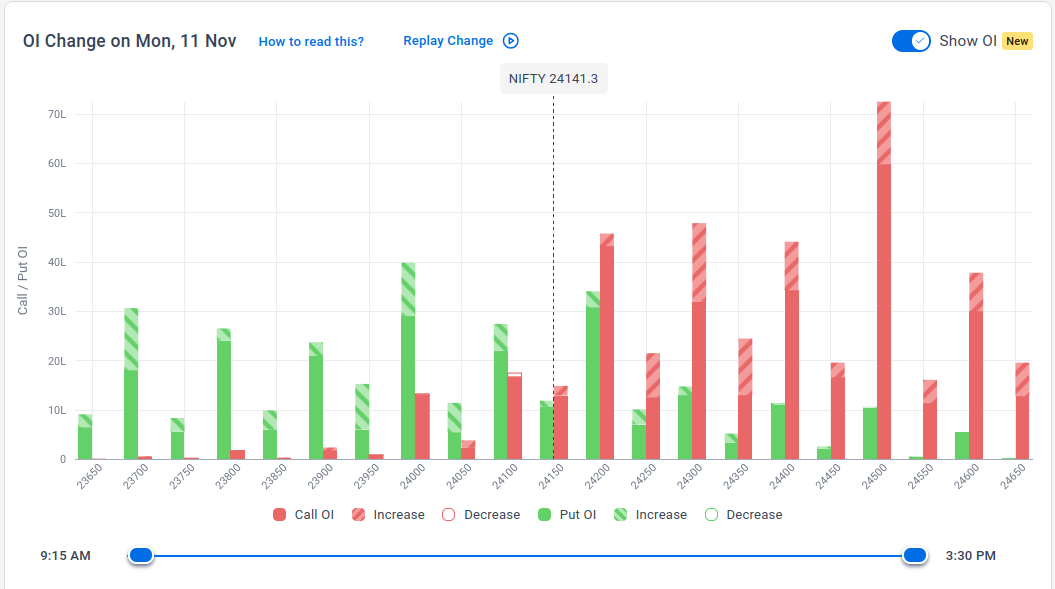The width and height of the screenshot is (1055, 589).
Task: Open the 'How to read this?' link
Action: [311, 42]
